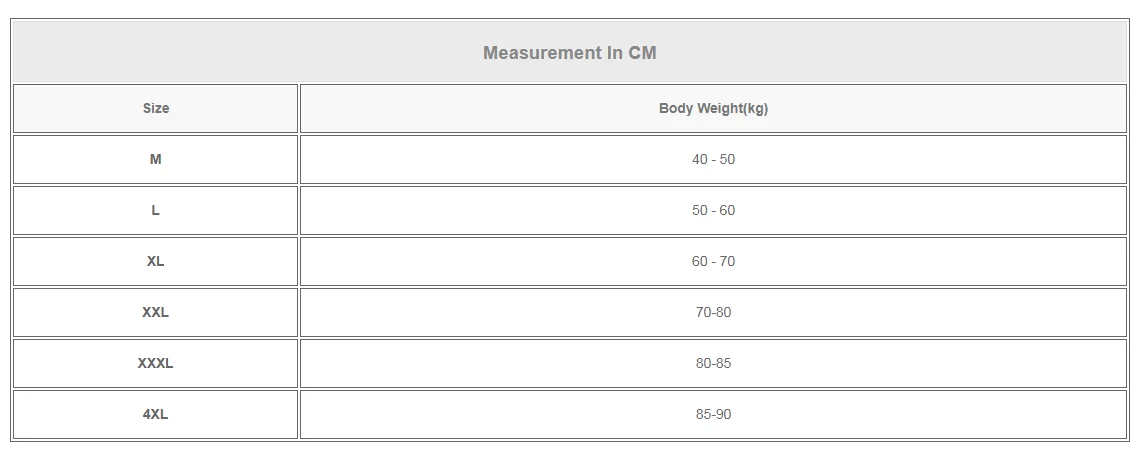The height and width of the screenshot is (455, 1145).
Task: Click the weight range beside XXXL
Action: 713,363
